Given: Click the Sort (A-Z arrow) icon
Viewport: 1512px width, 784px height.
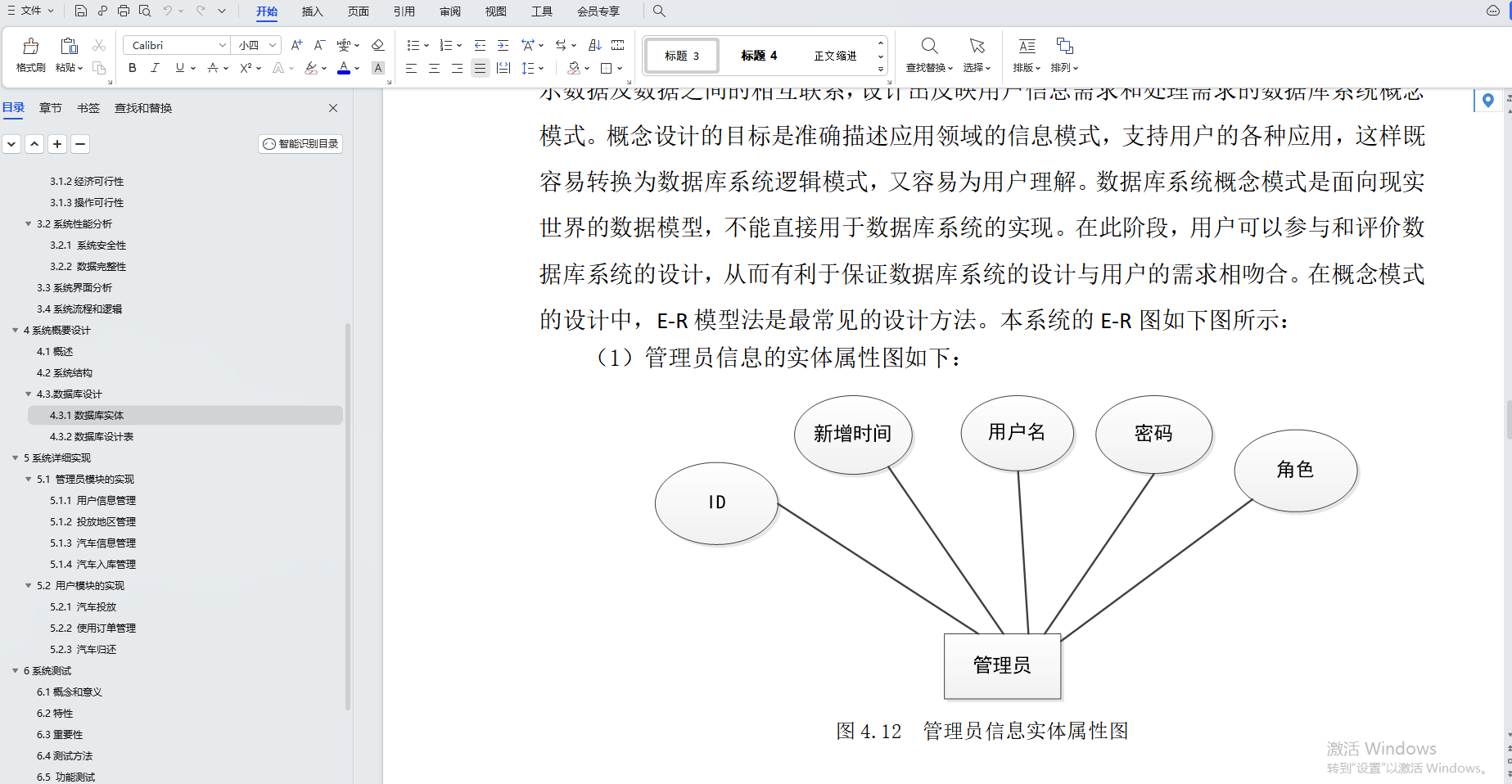Looking at the screenshot, I should [595, 45].
